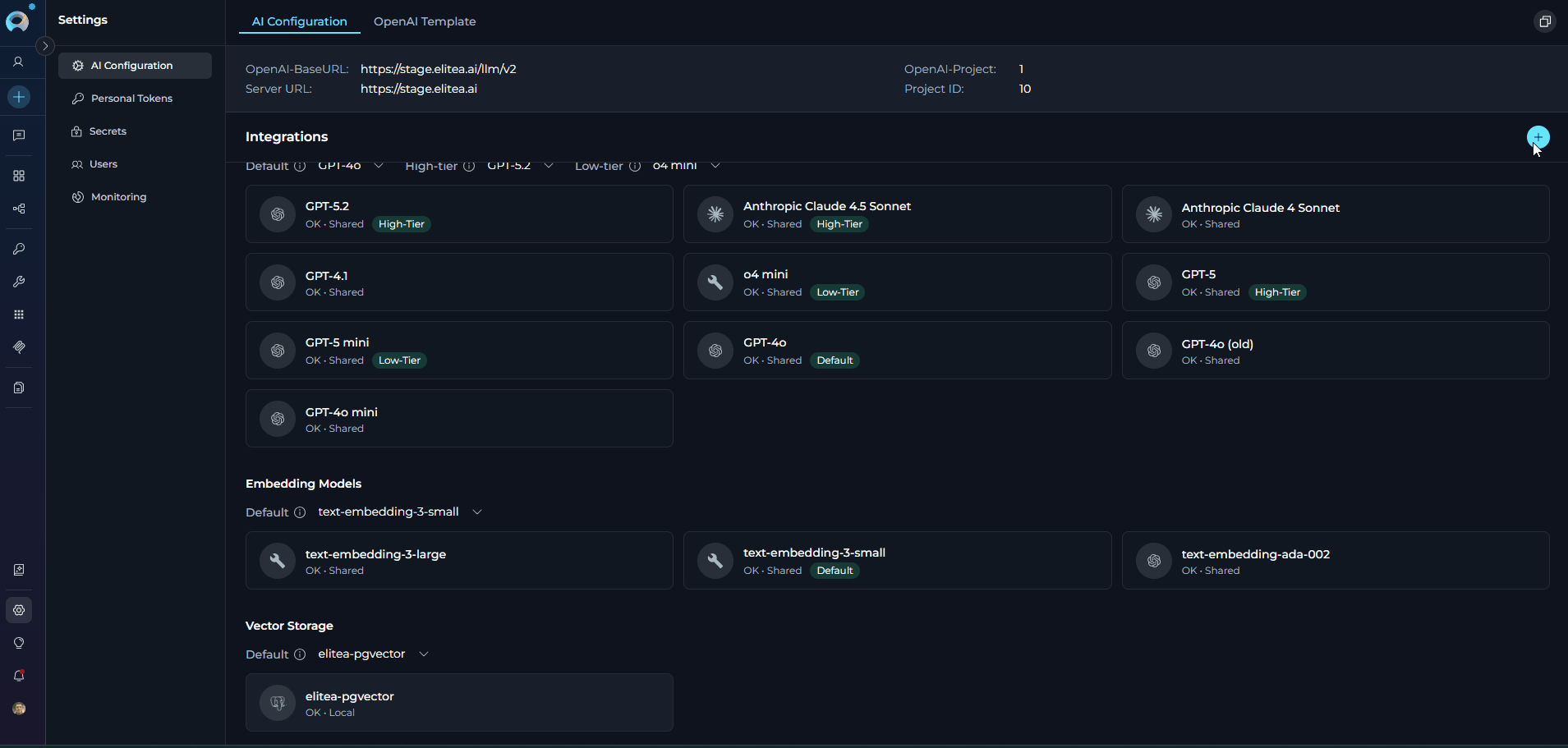Open Personal Tokens settings
Screen dimensions: 1568x748
(135, 99)
